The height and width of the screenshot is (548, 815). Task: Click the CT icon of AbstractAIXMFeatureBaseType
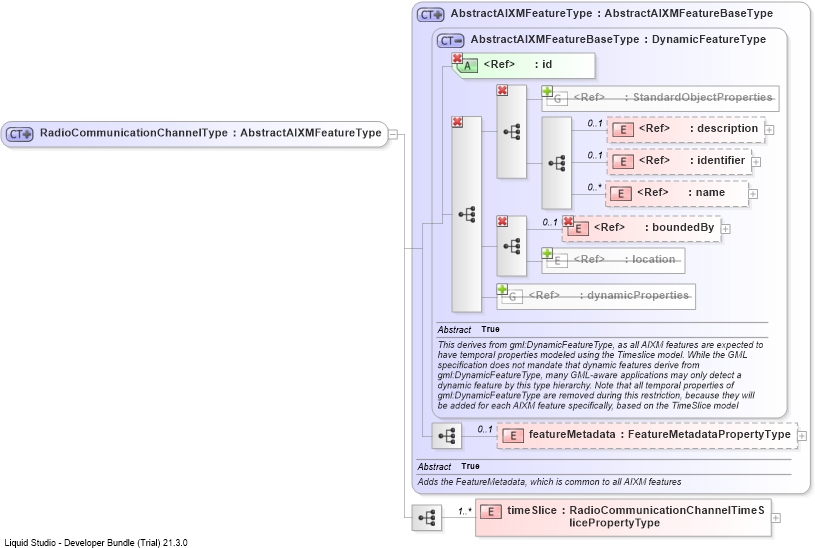(x=451, y=41)
